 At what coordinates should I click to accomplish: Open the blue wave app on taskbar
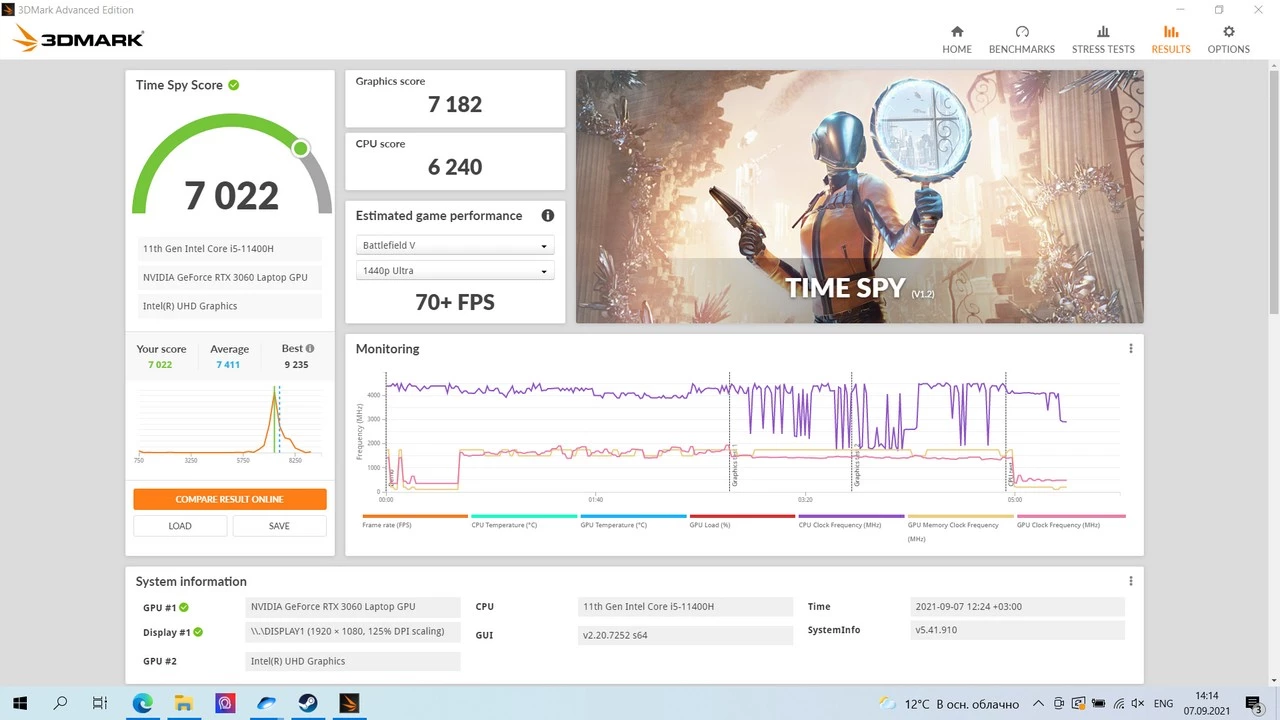click(x=266, y=703)
